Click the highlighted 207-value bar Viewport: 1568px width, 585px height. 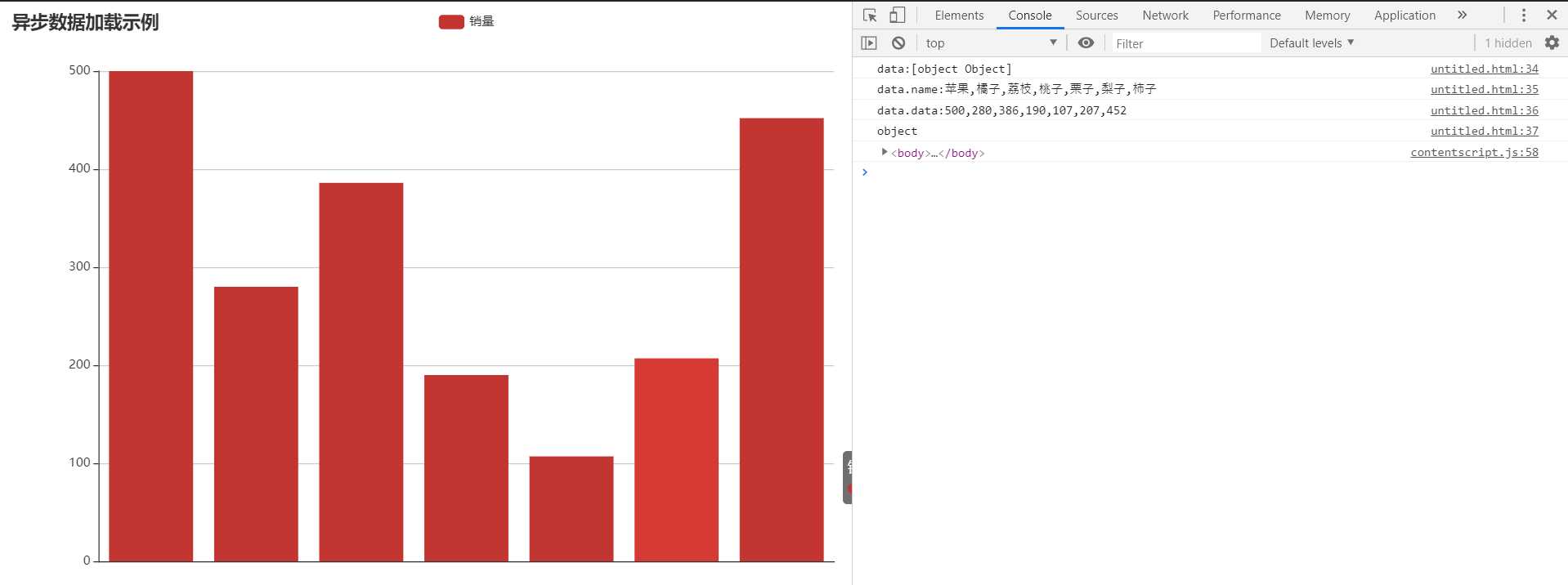click(x=677, y=460)
